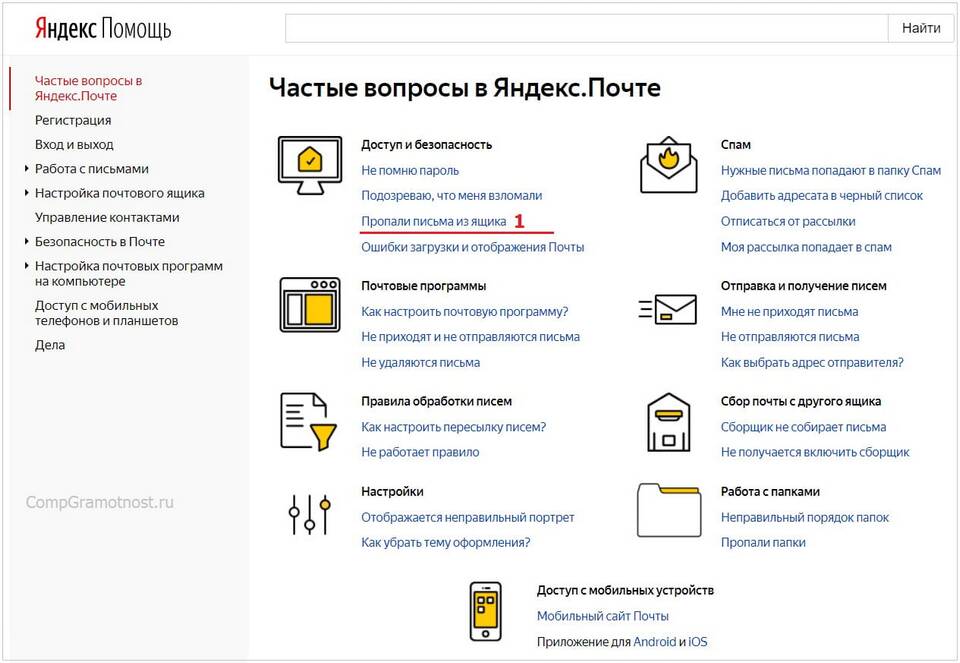This screenshot has width=960, height=663.
Task: Click the Настройки sliders icon
Action: pos(309,514)
